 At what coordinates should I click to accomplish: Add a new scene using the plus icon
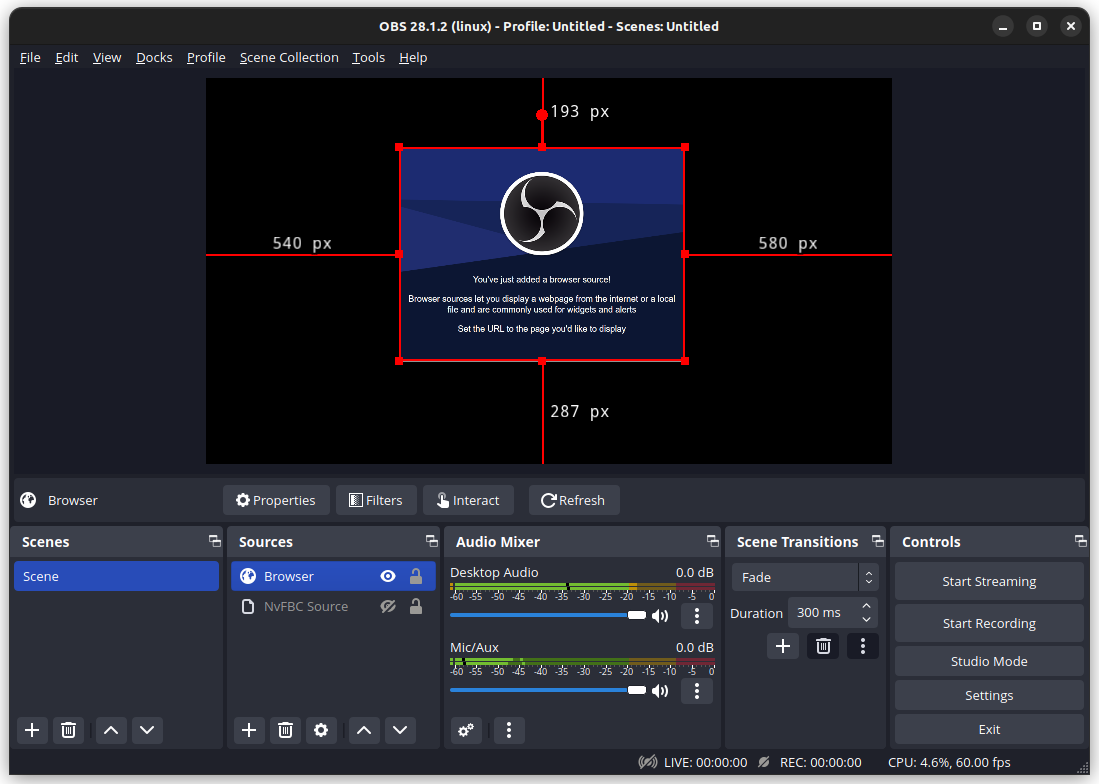[x=31, y=730]
